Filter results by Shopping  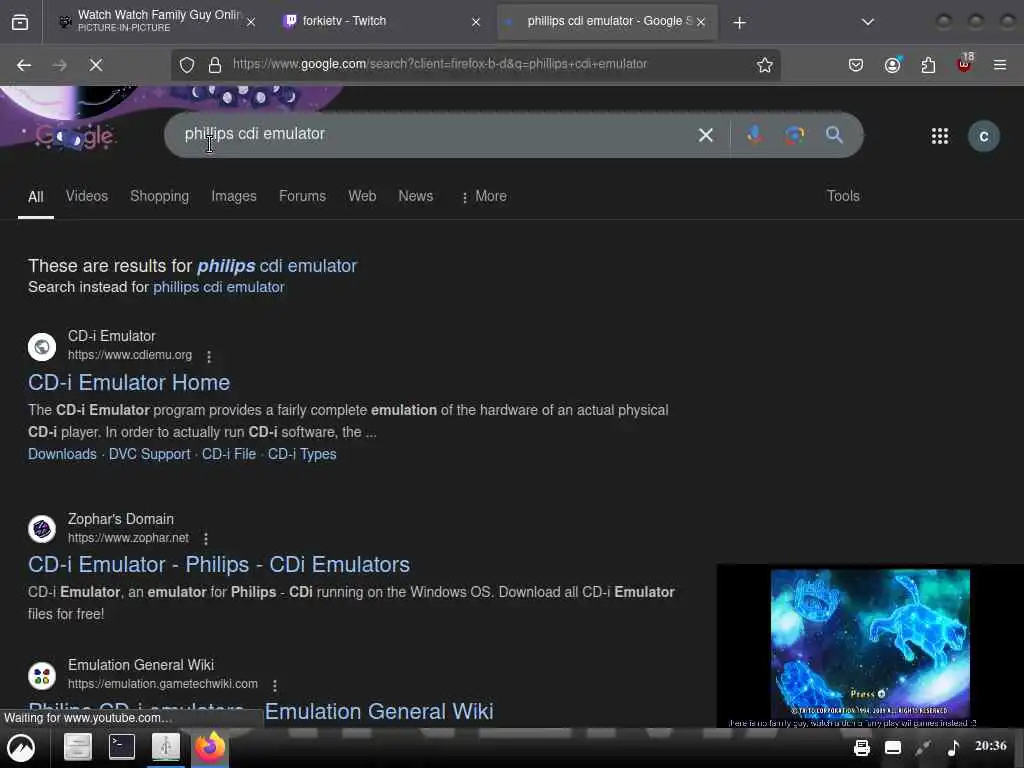(159, 196)
